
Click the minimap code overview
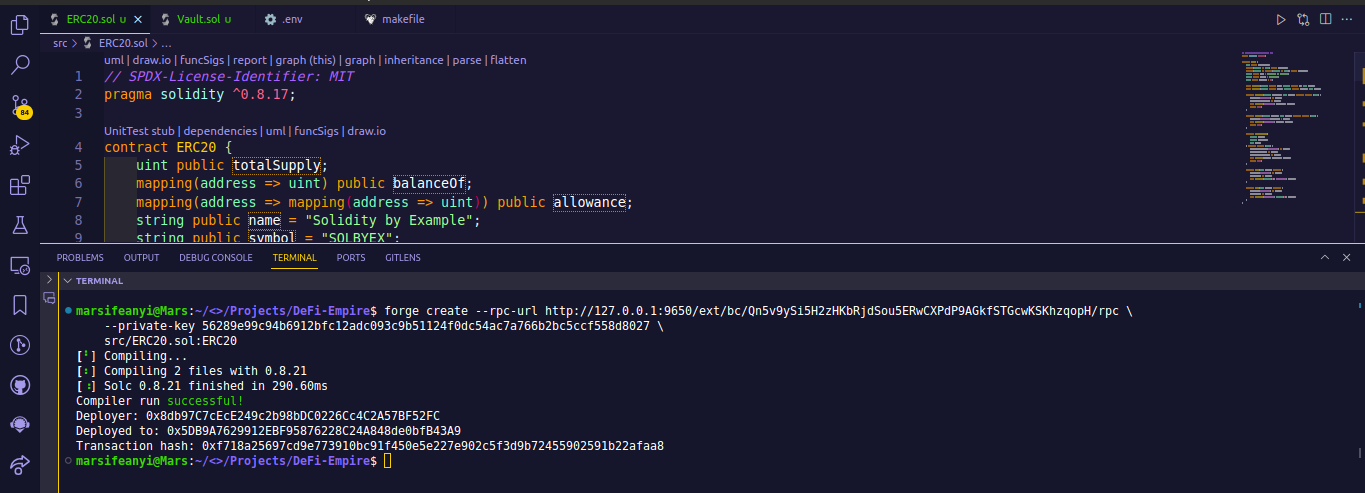pyautogui.click(x=1285, y=127)
